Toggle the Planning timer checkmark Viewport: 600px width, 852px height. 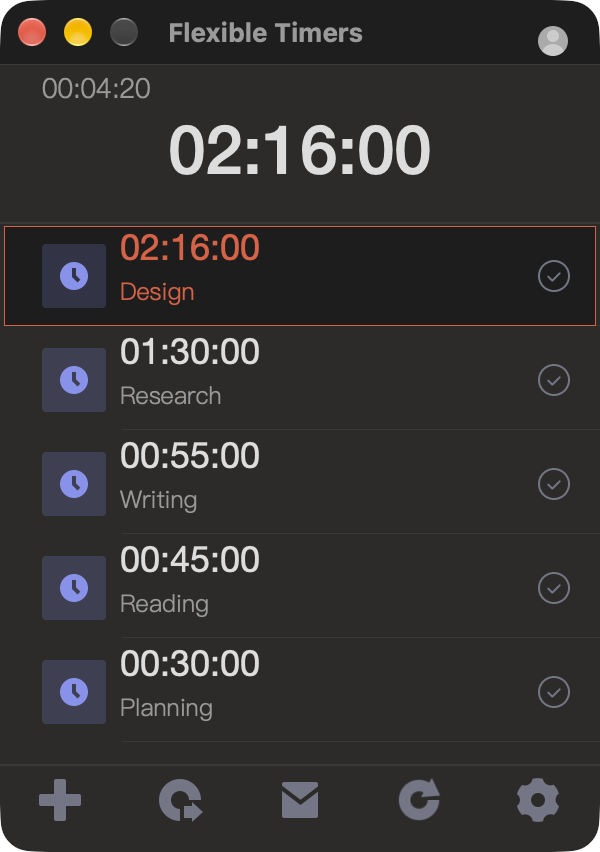click(x=554, y=692)
